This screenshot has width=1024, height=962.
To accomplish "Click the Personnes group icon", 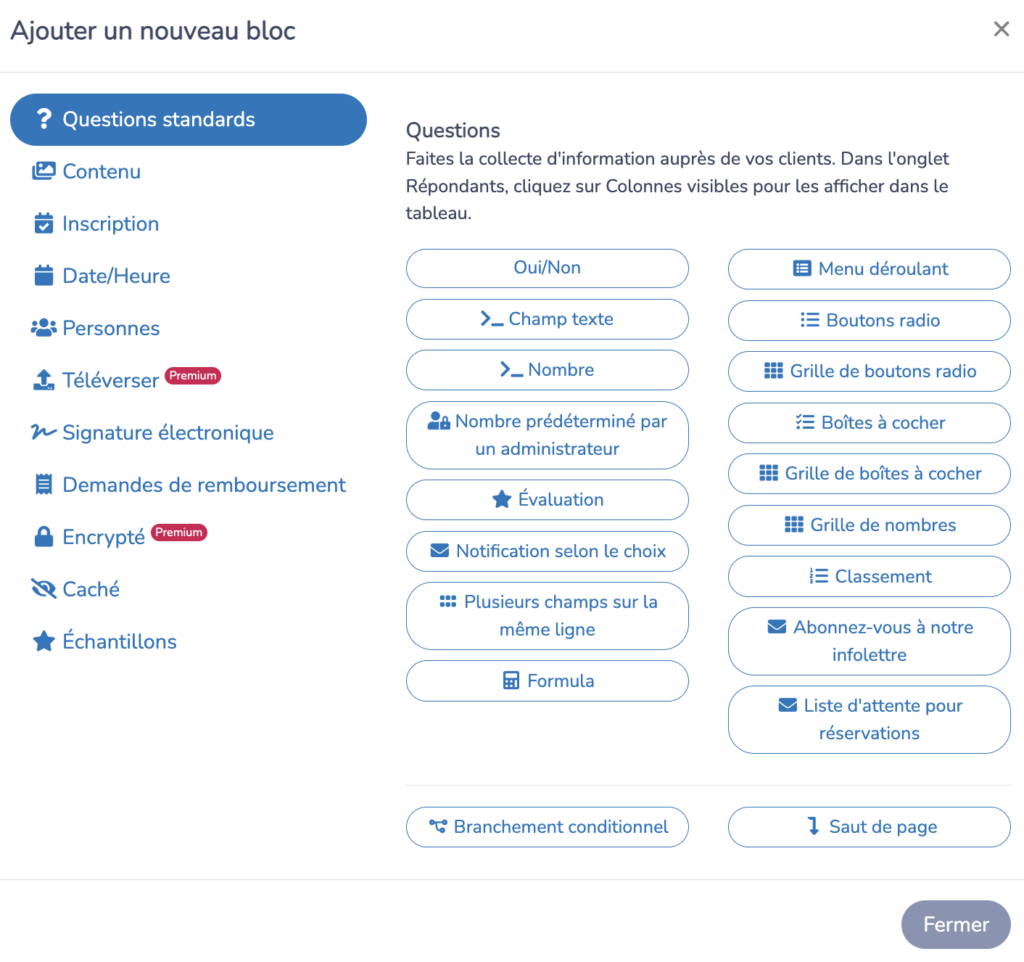I will (x=43, y=328).
